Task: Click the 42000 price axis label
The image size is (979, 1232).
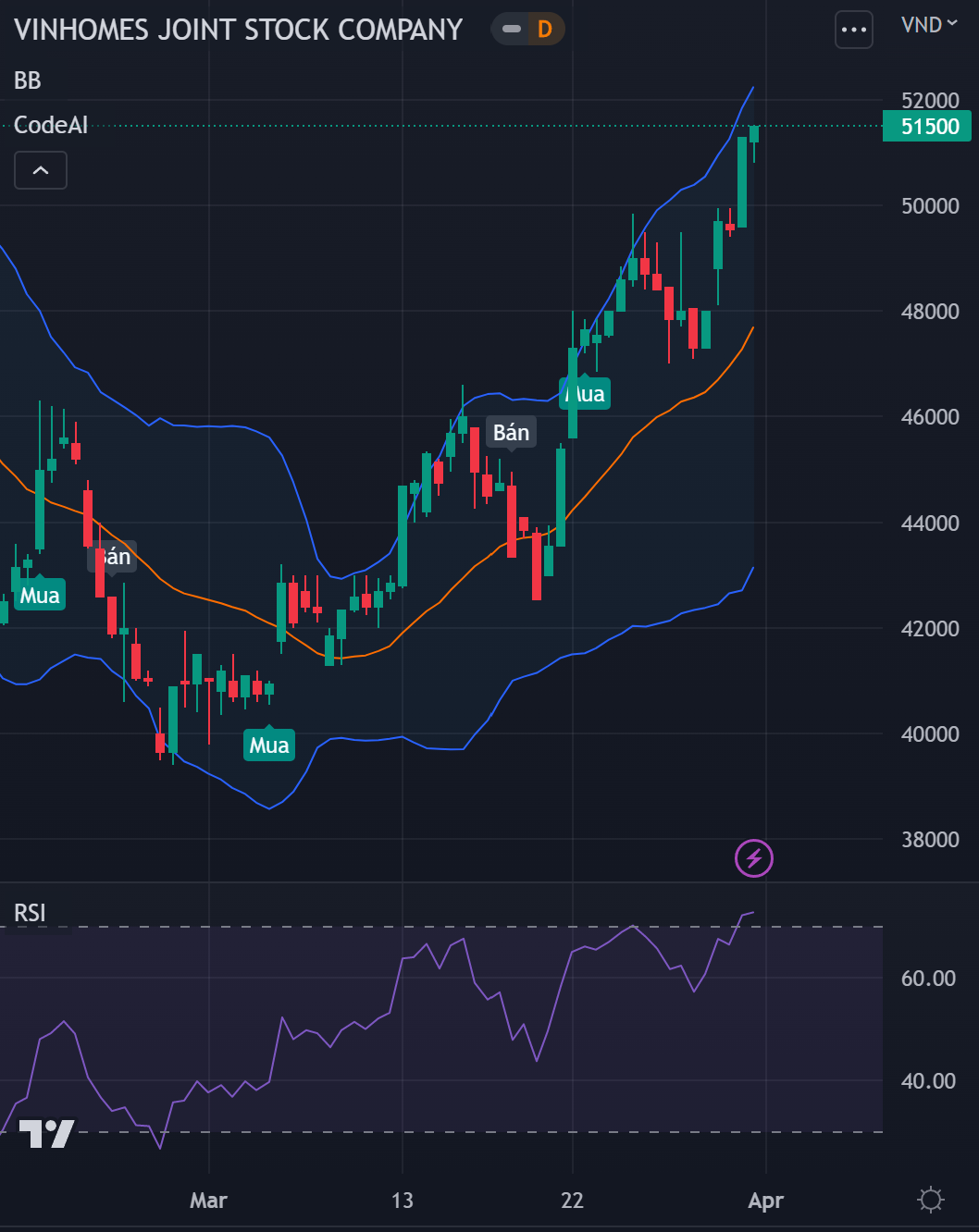Action: tap(930, 628)
